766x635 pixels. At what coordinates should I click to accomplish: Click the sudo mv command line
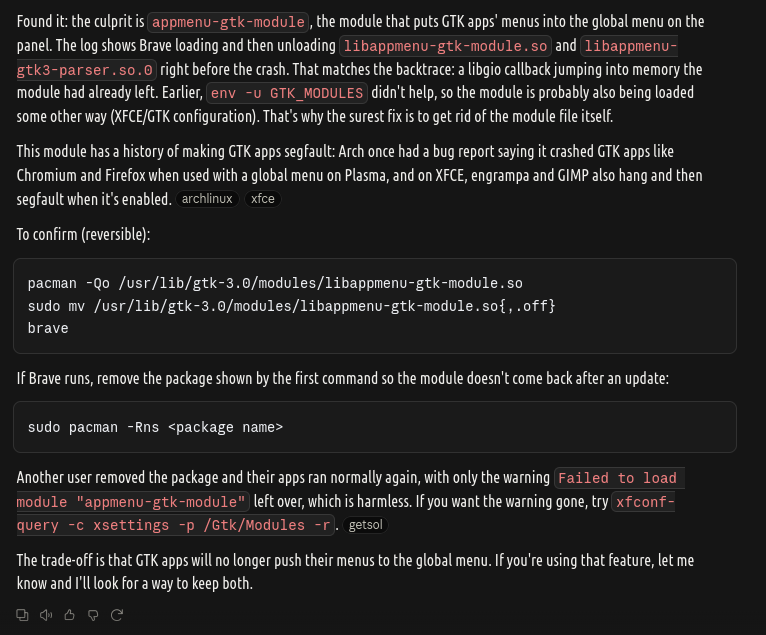292,306
